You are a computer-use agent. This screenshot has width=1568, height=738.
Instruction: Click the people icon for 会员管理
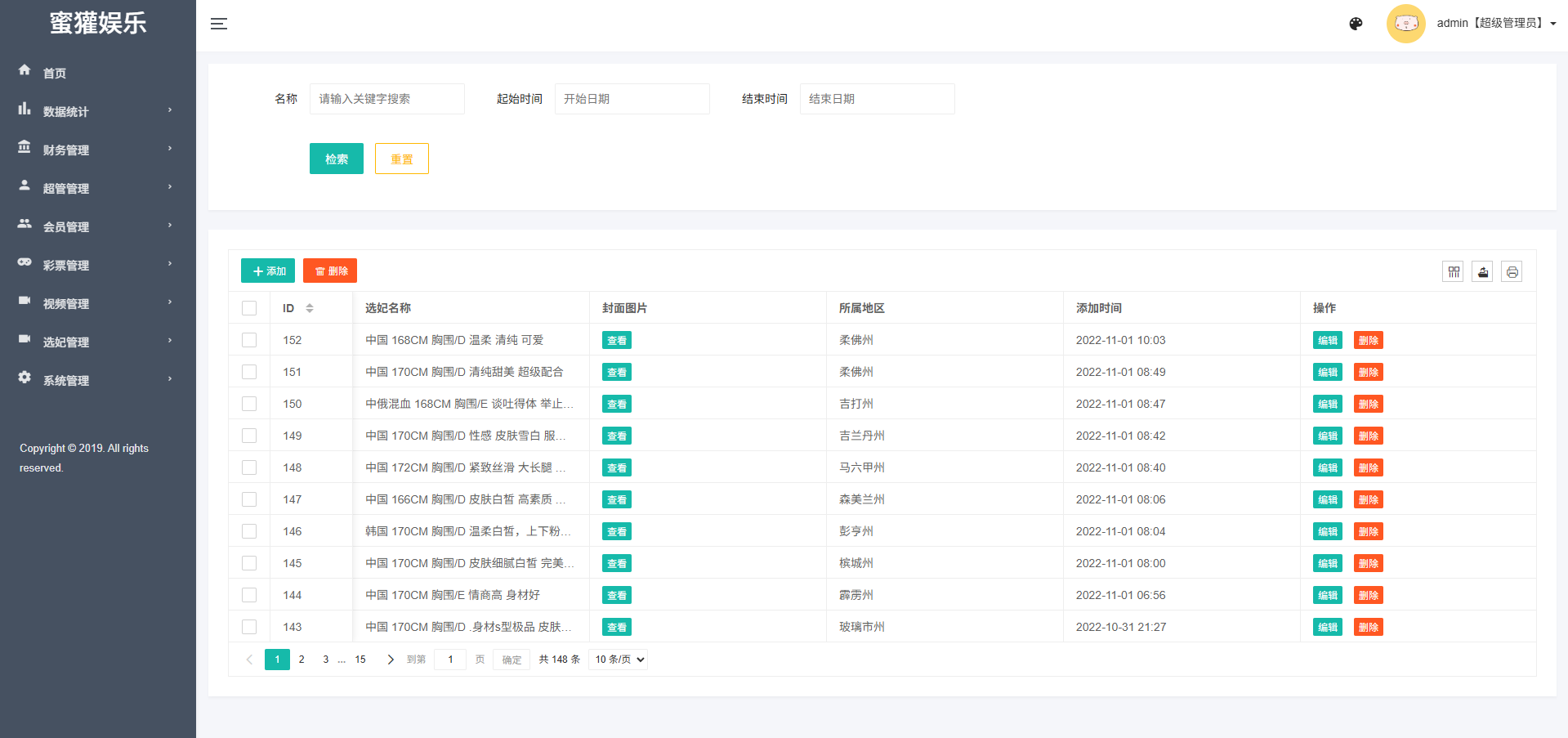point(25,224)
